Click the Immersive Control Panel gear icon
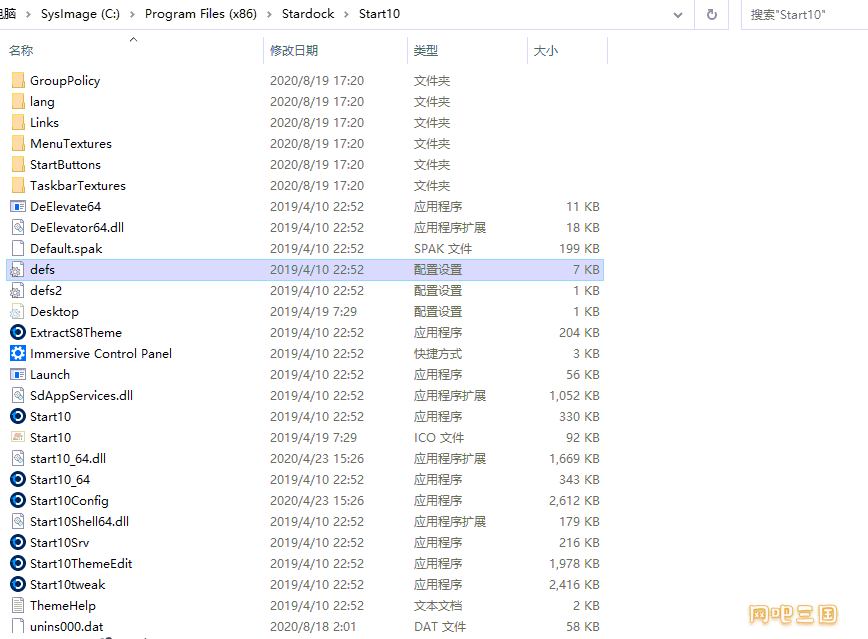Screen dimensions: 868x639 pos(18,353)
